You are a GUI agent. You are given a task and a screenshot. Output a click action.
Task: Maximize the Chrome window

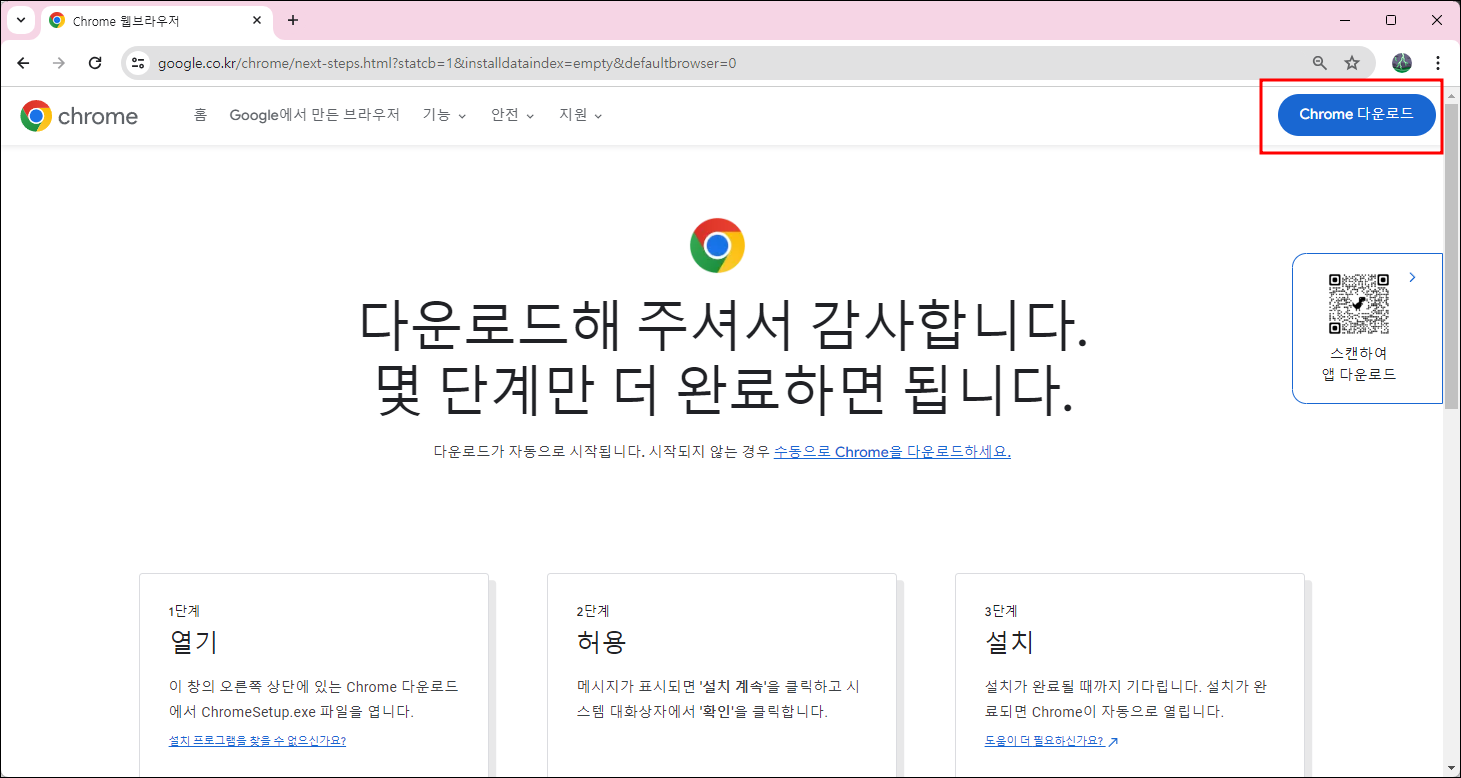click(1391, 20)
